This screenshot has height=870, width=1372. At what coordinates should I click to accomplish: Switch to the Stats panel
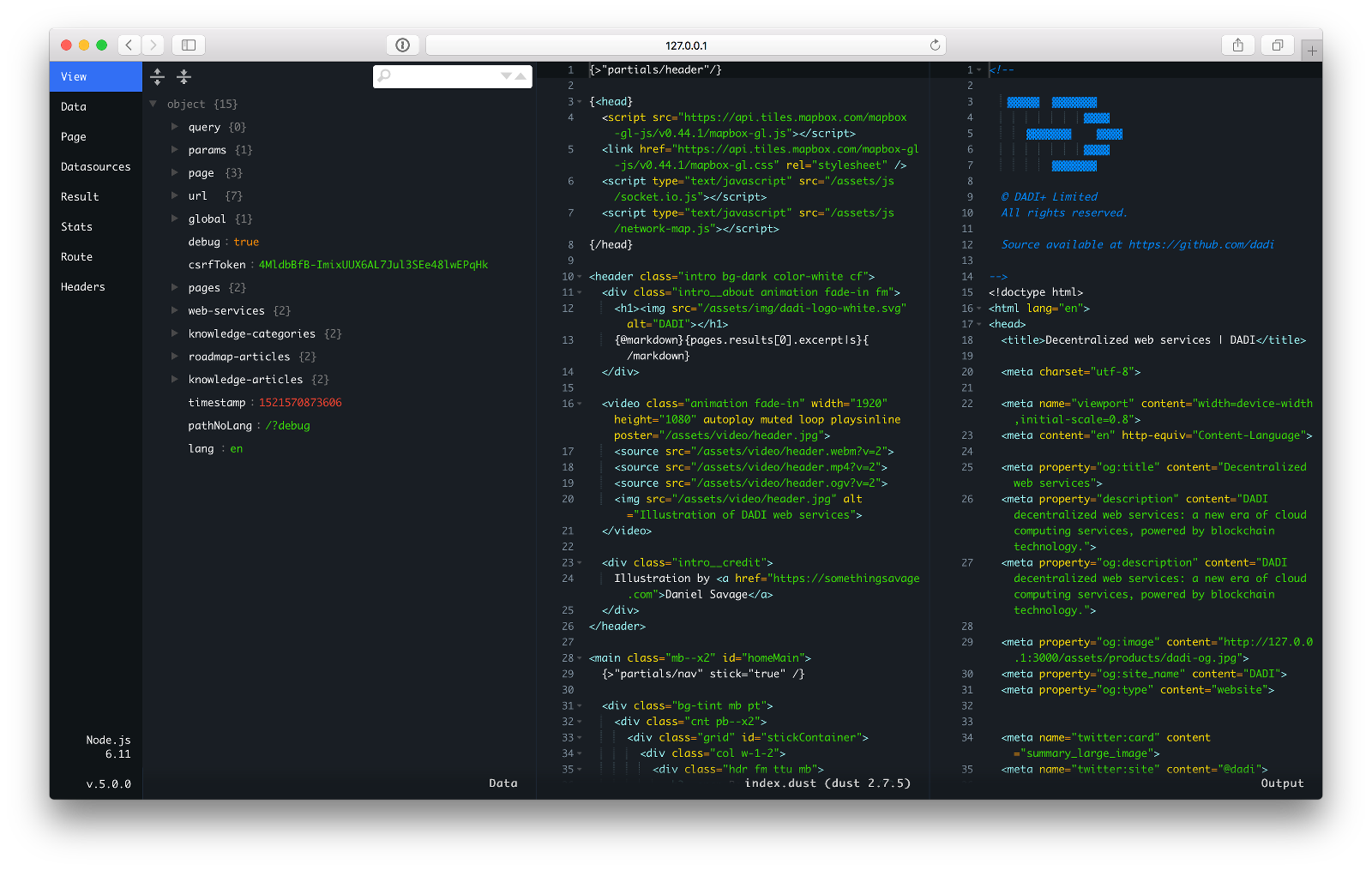tap(76, 226)
